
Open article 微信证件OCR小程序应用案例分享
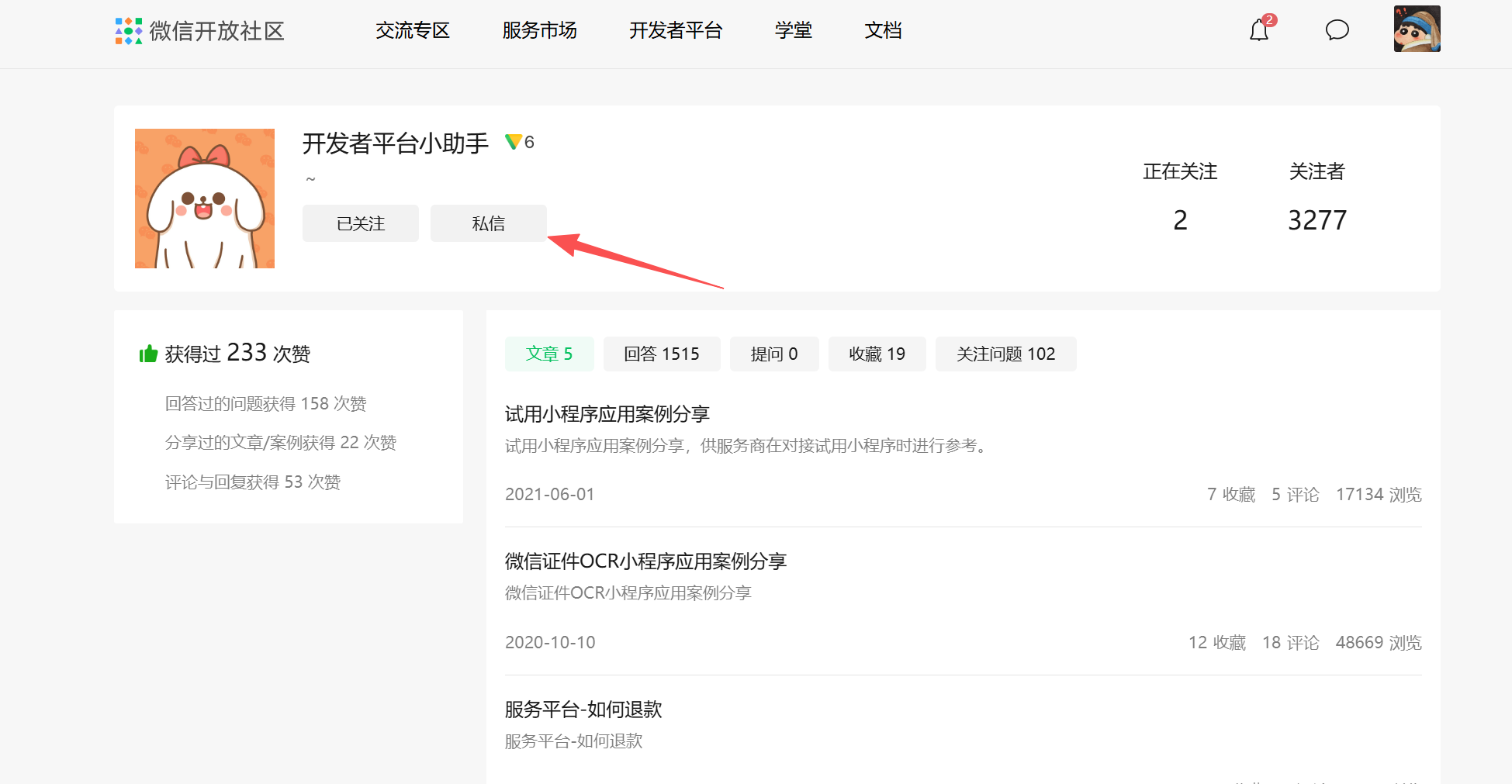point(646,561)
